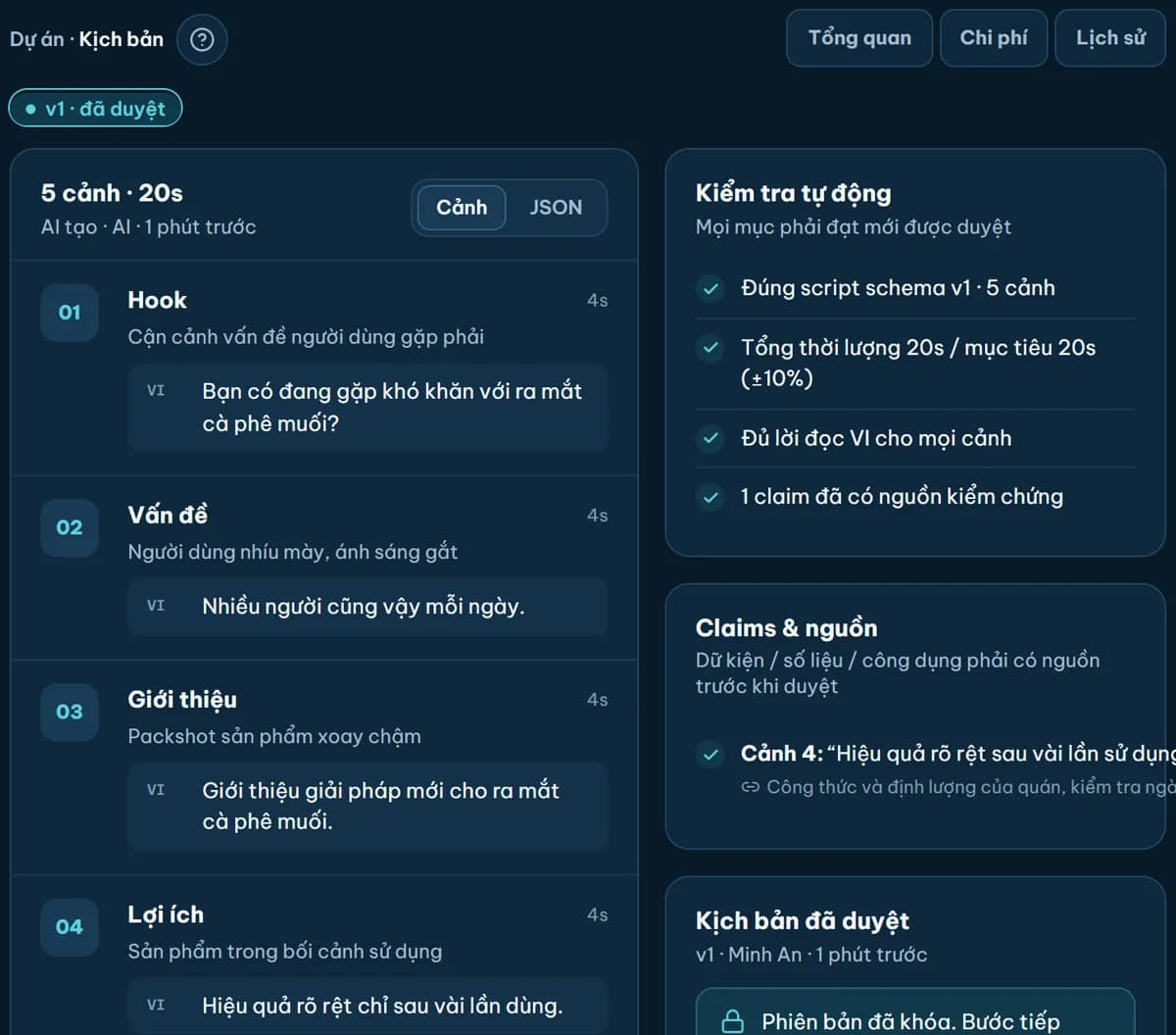
Task: Open the Chi phí tab
Action: coord(994,38)
